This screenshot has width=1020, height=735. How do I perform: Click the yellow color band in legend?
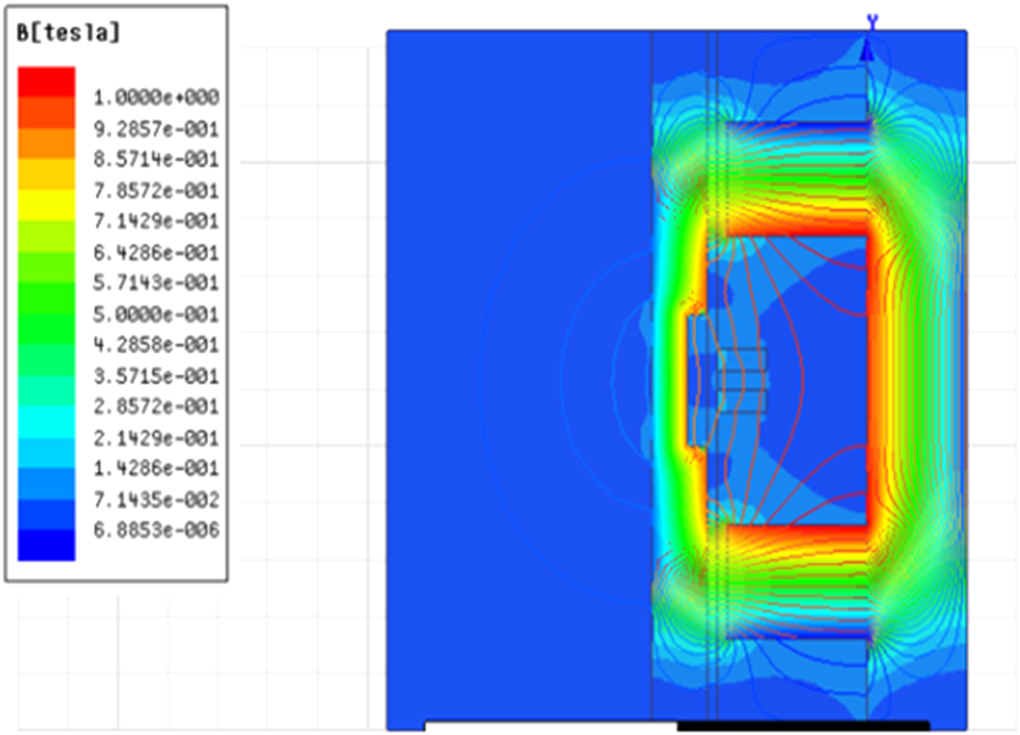tap(46, 206)
